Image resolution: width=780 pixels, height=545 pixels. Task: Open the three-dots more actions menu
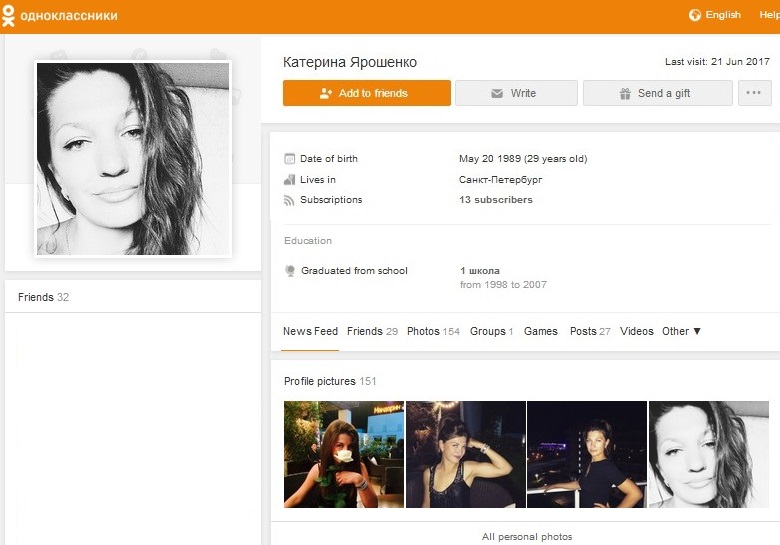[754, 93]
